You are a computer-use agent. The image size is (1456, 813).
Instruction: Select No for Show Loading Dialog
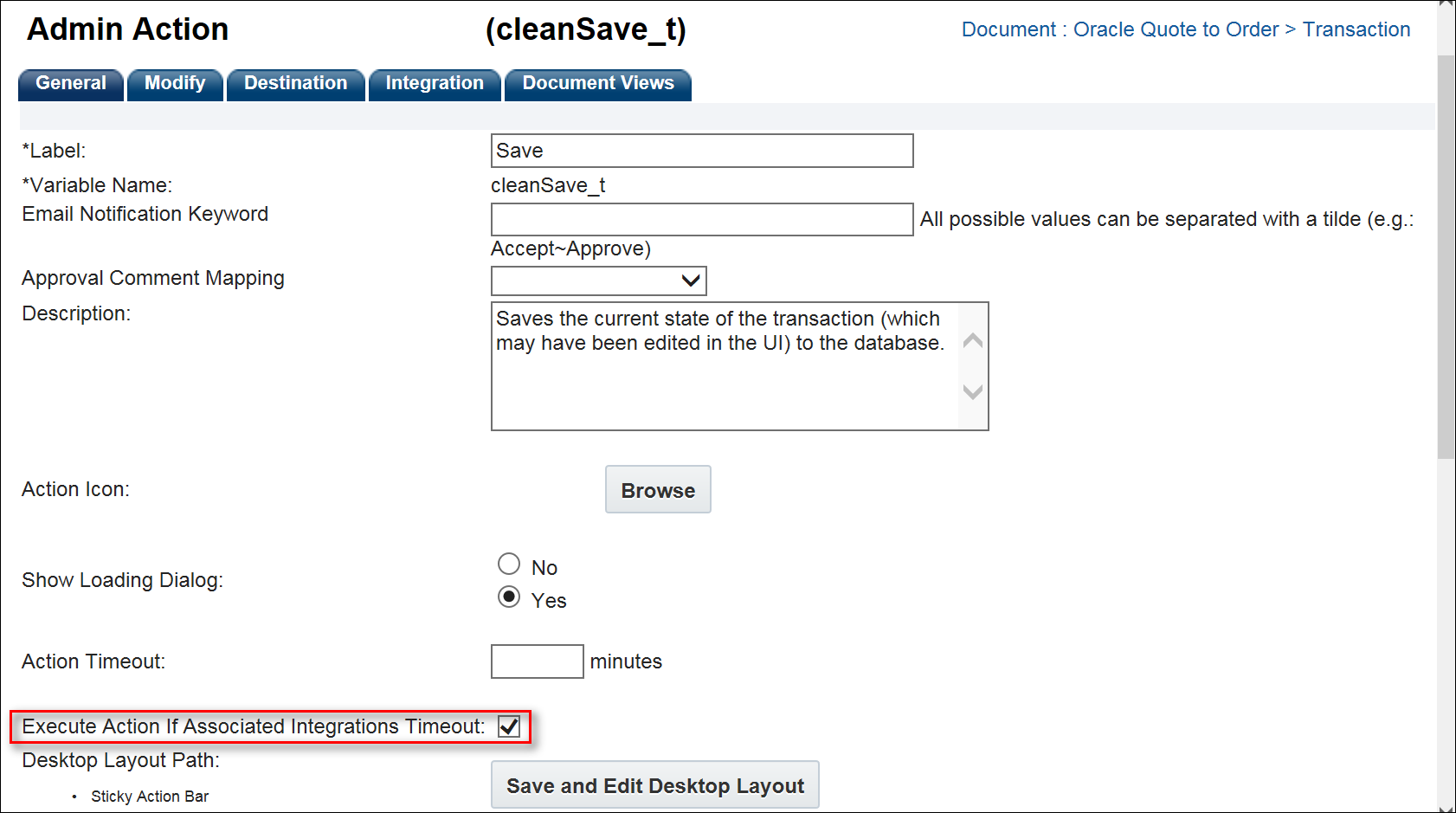pyautogui.click(x=509, y=565)
